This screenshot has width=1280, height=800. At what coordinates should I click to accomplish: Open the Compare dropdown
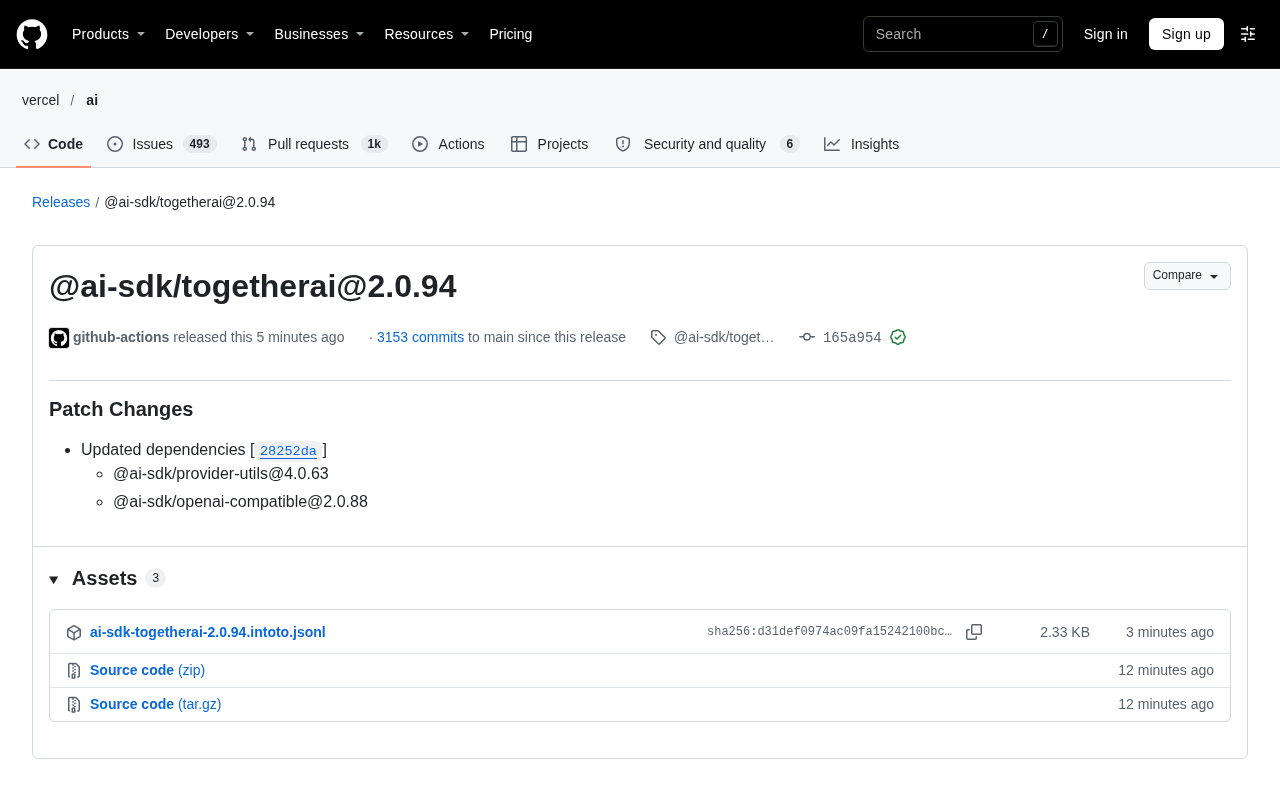point(1187,276)
